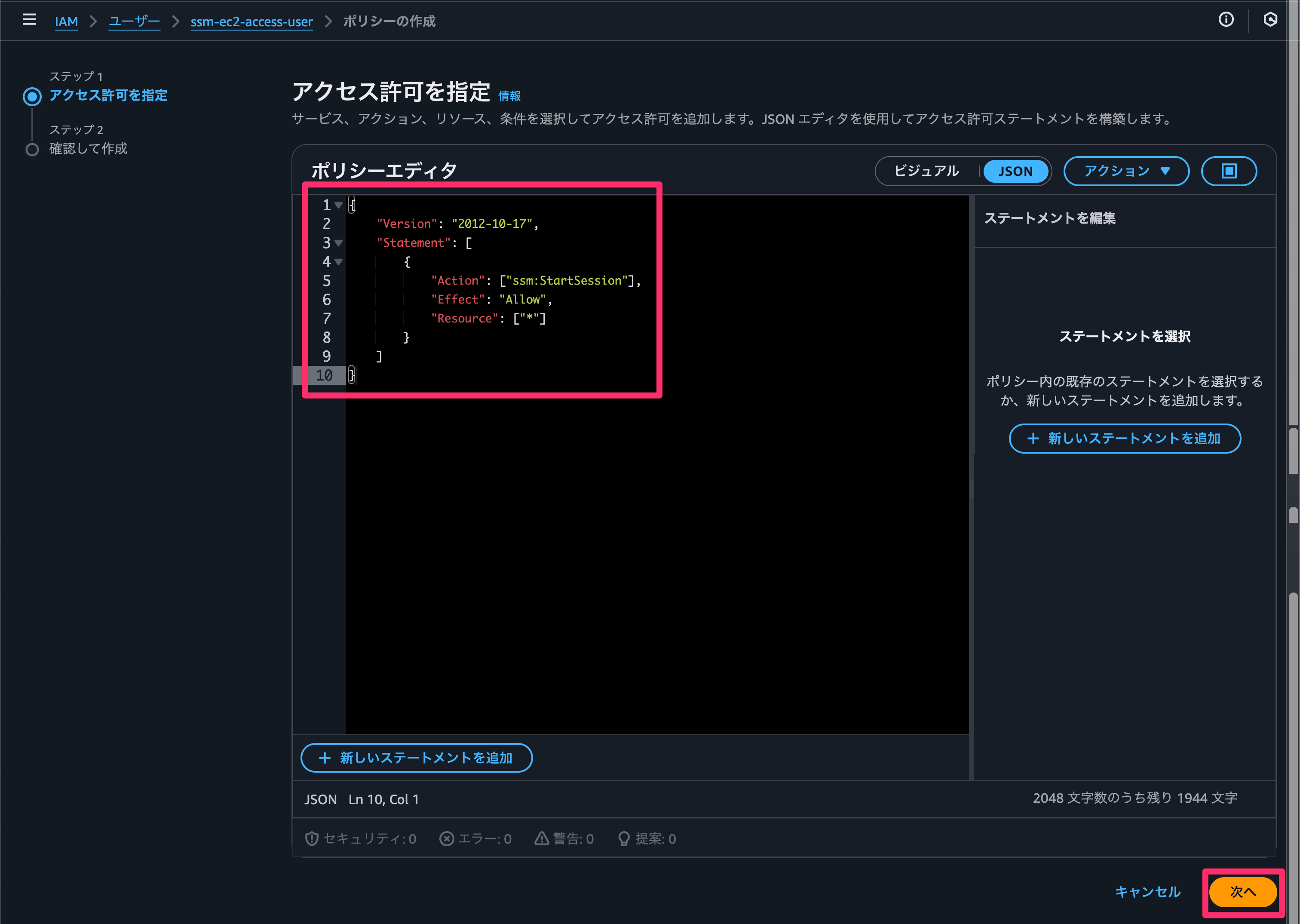
Task: Click the ssm-ec2-access-user breadcrumb link
Action: 251,21
